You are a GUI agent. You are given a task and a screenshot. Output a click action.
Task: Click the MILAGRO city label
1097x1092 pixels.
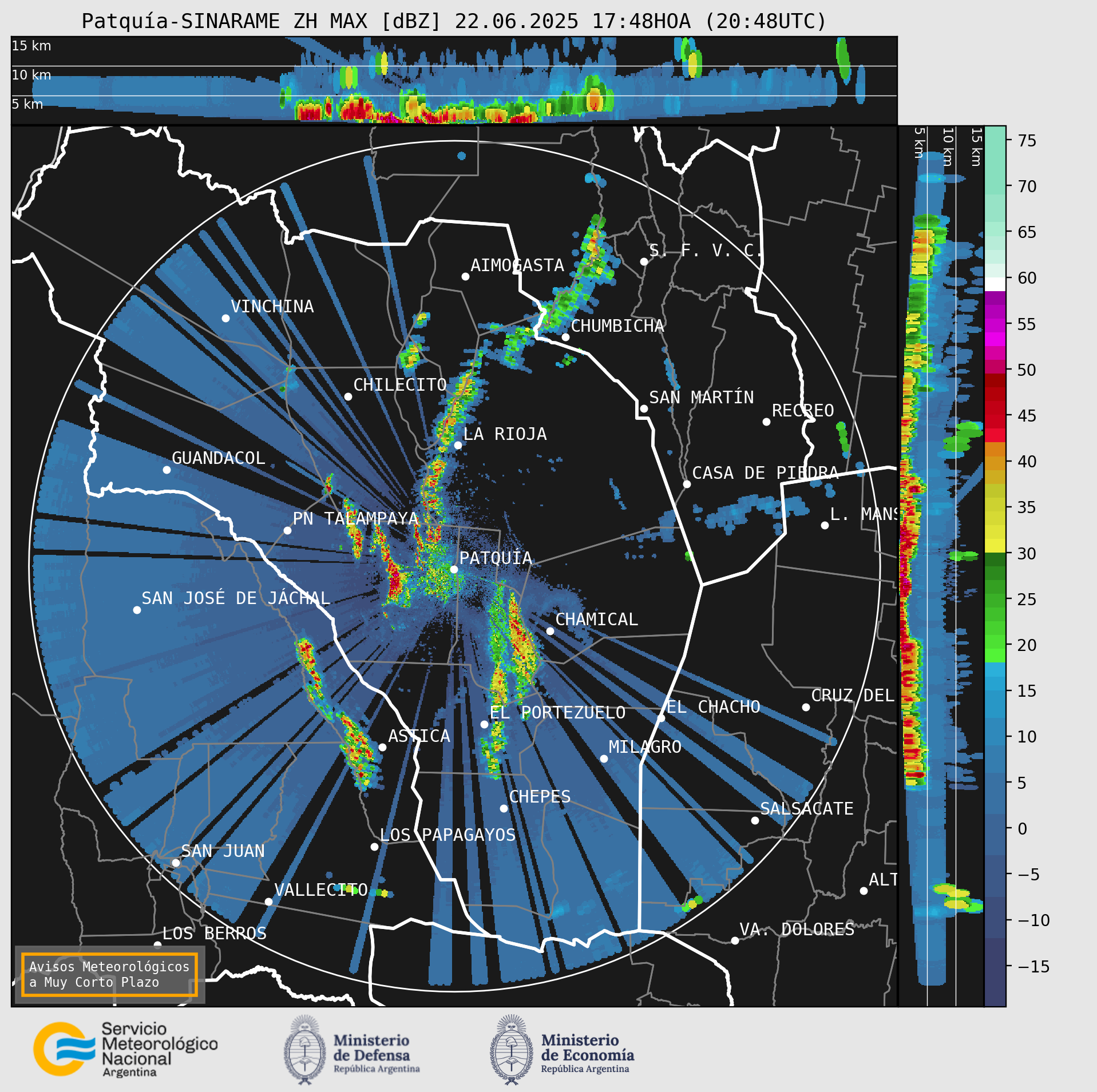point(645,747)
